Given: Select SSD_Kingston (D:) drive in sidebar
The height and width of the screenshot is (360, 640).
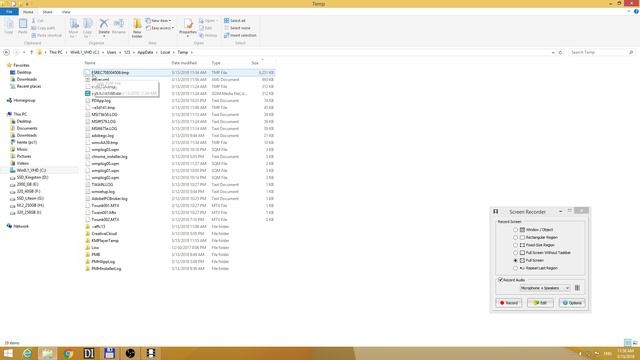Looking at the screenshot, I should [x=32, y=178].
